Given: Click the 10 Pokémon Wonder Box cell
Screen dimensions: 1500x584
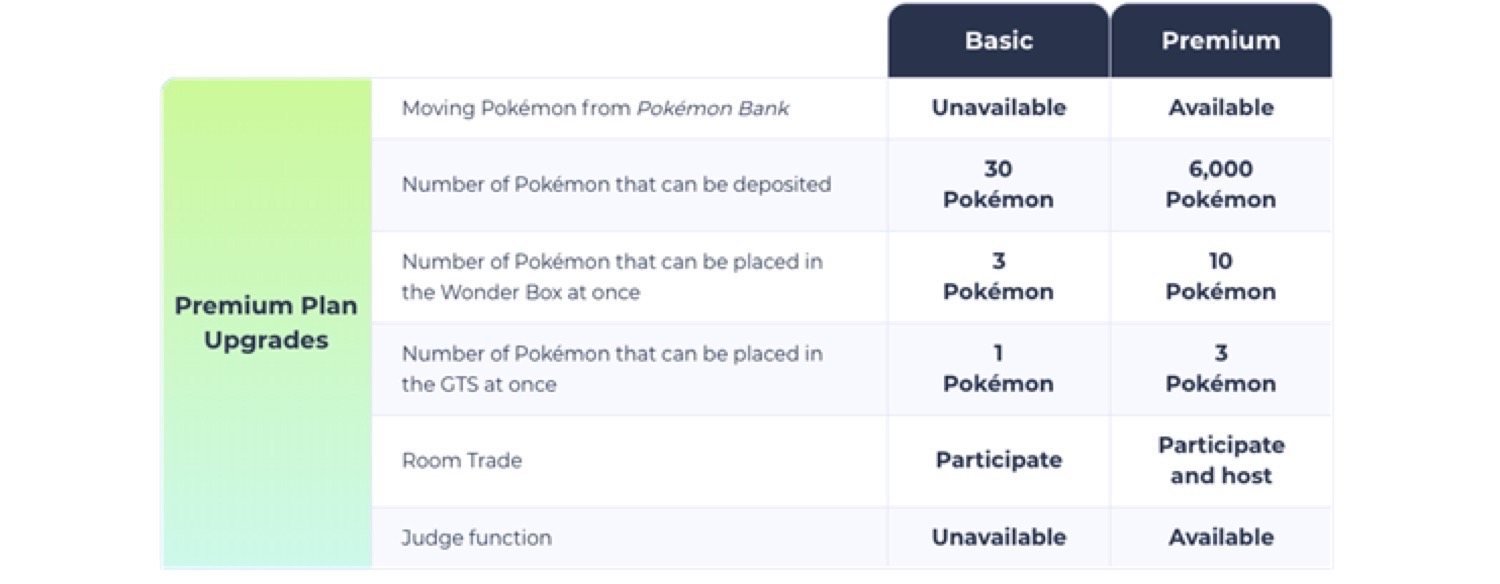Looking at the screenshot, I should 1220,277.
